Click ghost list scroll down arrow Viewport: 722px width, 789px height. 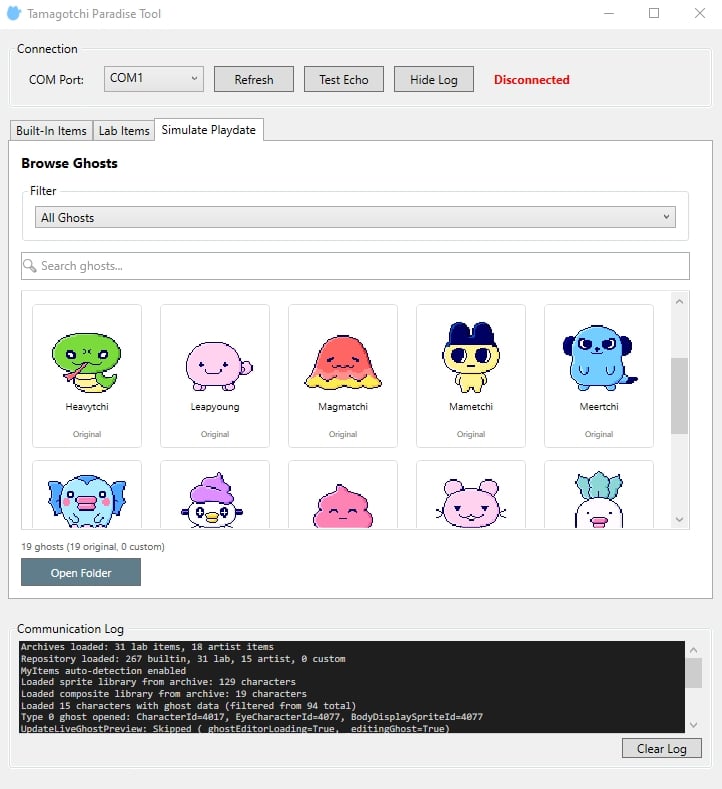point(679,519)
